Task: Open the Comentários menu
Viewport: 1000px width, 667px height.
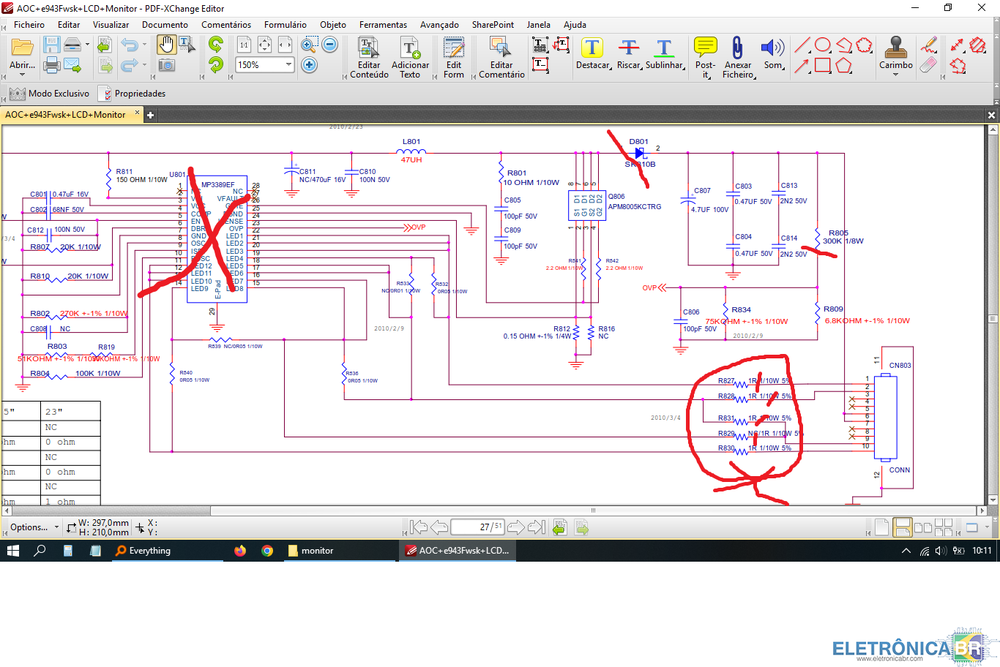Action: pyautogui.click(x=226, y=24)
